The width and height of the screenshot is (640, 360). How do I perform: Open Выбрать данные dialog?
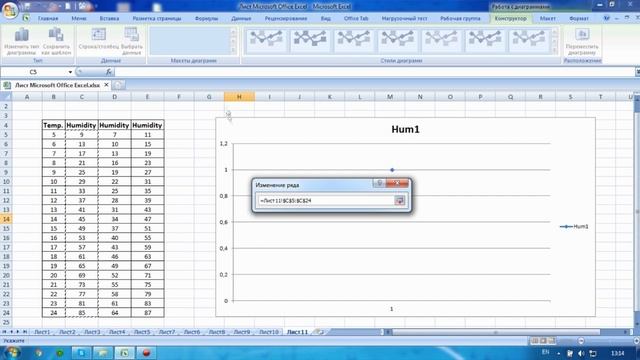point(131,35)
